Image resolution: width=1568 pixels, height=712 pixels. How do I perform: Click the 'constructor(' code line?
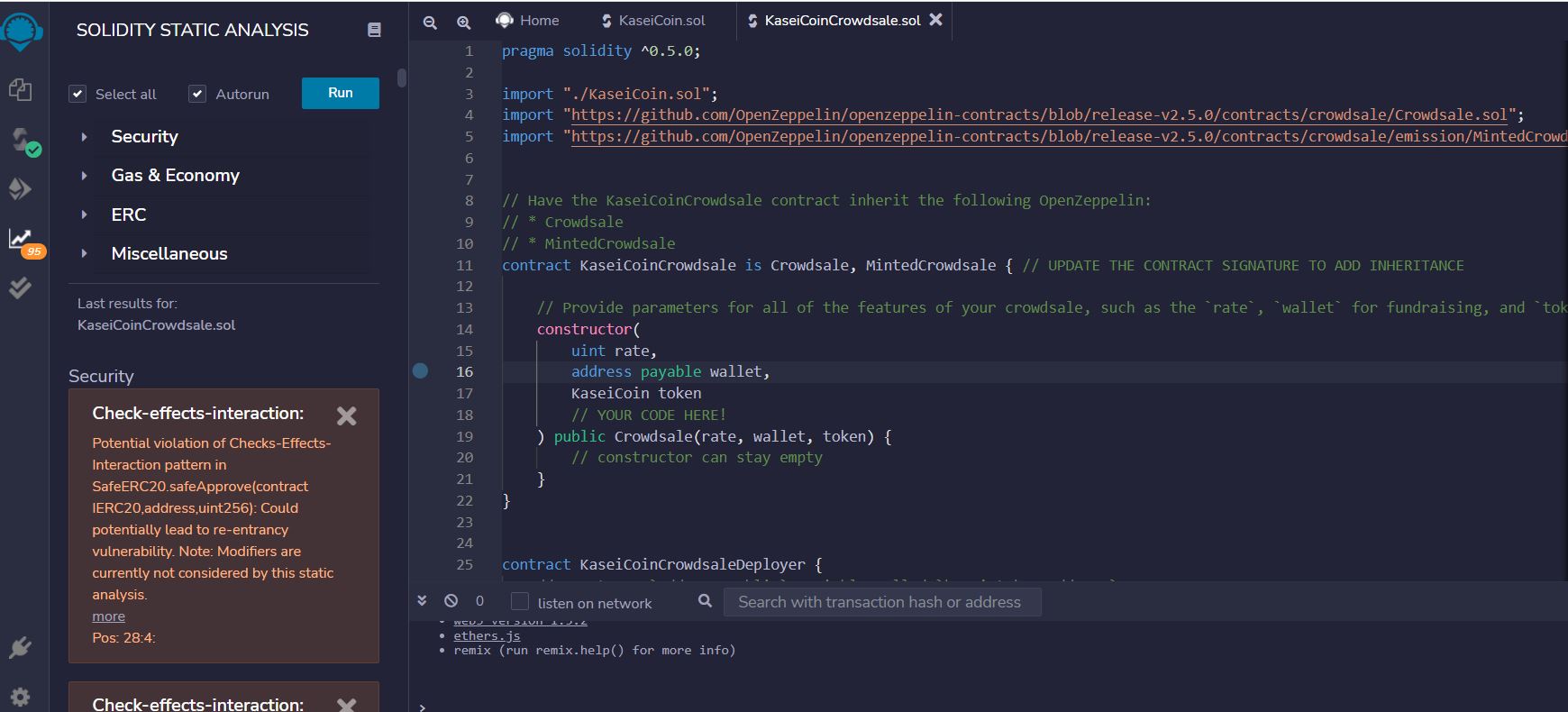click(x=588, y=329)
